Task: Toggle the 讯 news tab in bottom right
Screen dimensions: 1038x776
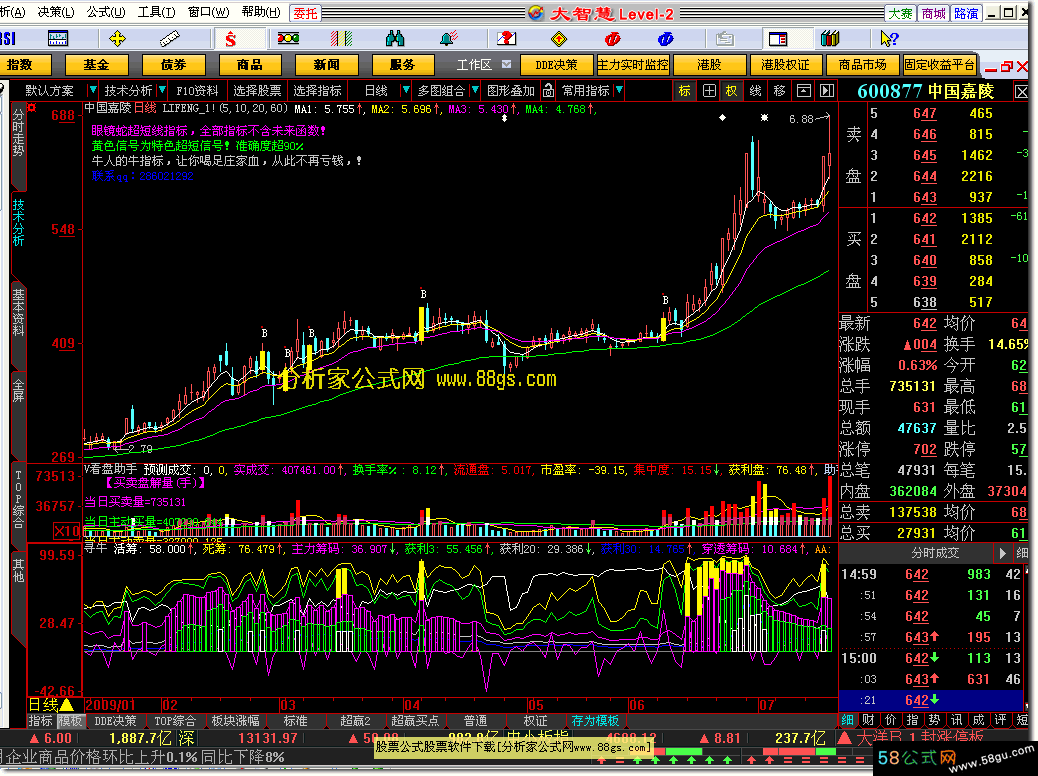Action: tap(957, 720)
